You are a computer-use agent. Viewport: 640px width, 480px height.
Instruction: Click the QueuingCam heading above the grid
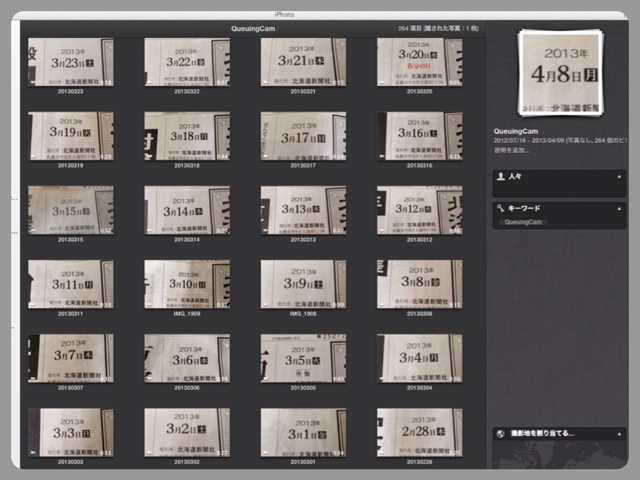click(x=253, y=29)
